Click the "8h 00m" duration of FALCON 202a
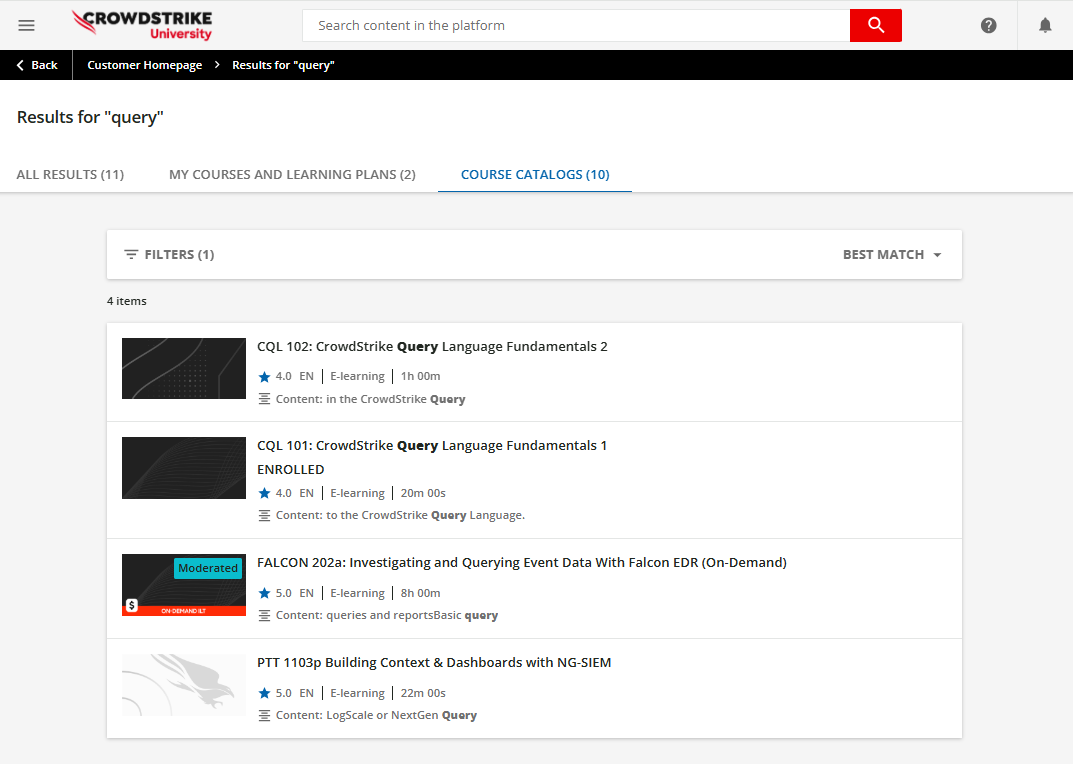Viewport: 1073px width, 764px height. [x=420, y=593]
